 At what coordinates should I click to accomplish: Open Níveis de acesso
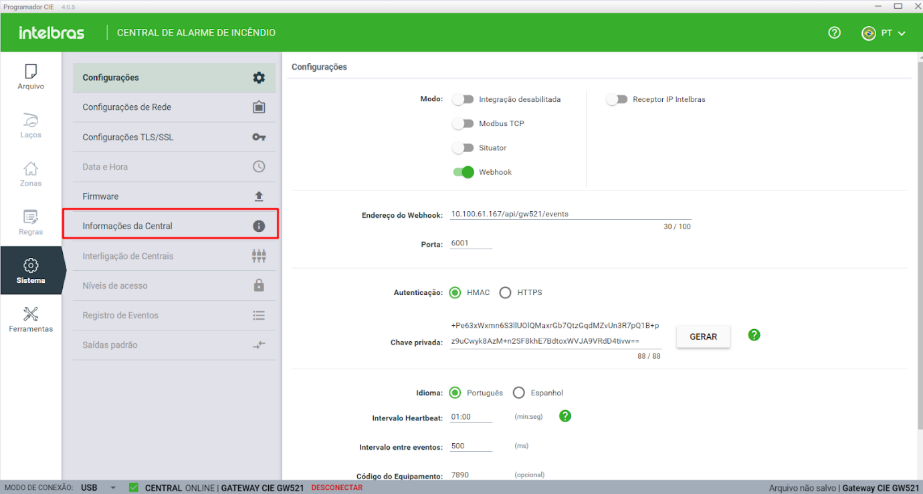[x=174, y=286]
